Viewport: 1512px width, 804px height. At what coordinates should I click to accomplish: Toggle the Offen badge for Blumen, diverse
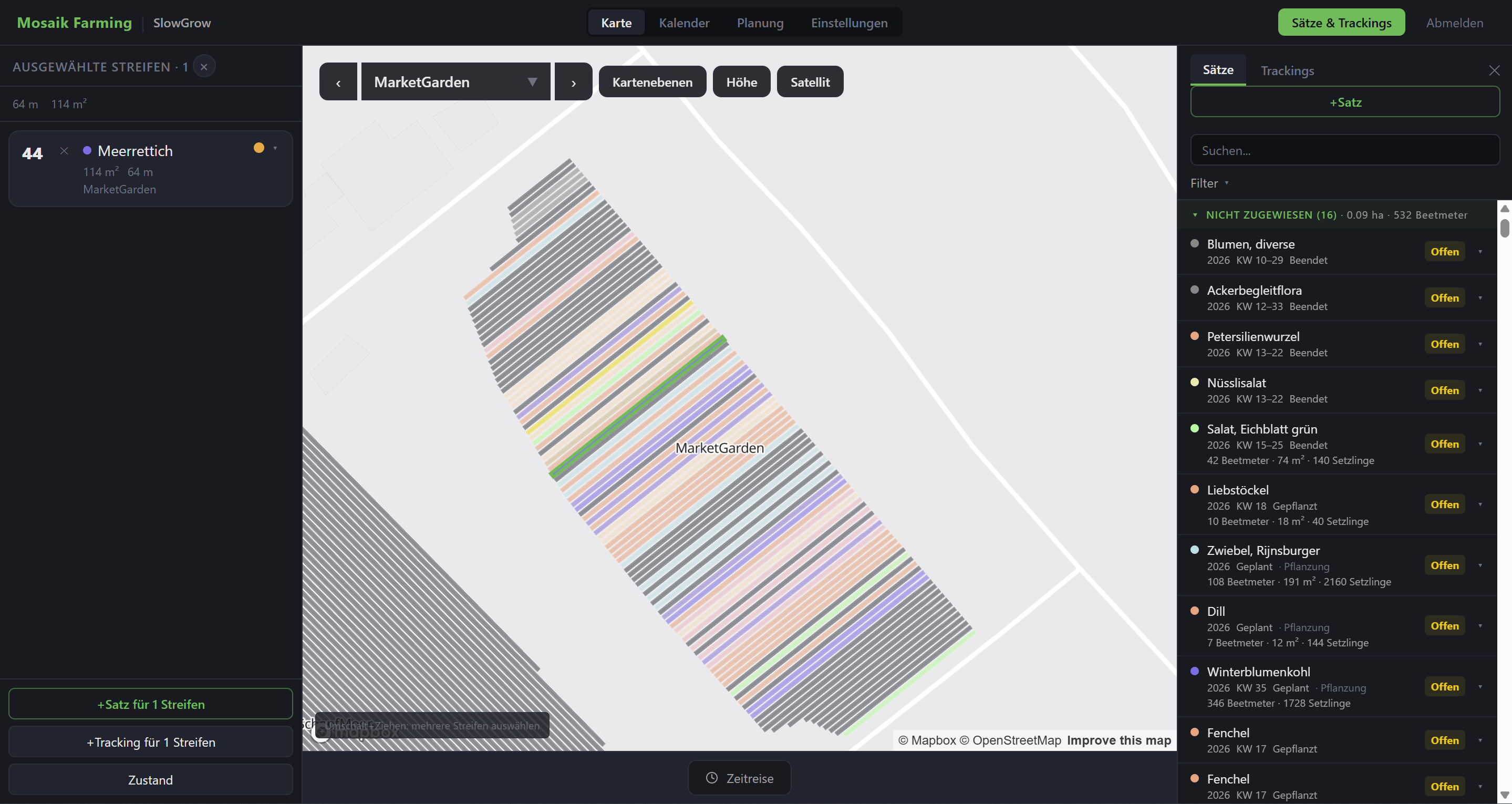[x=1445, y=251]
